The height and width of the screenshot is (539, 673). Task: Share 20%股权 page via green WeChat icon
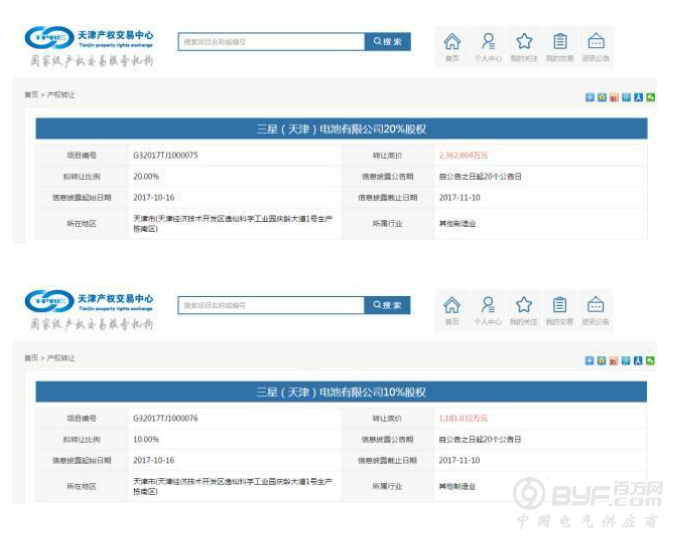point(651,97)
